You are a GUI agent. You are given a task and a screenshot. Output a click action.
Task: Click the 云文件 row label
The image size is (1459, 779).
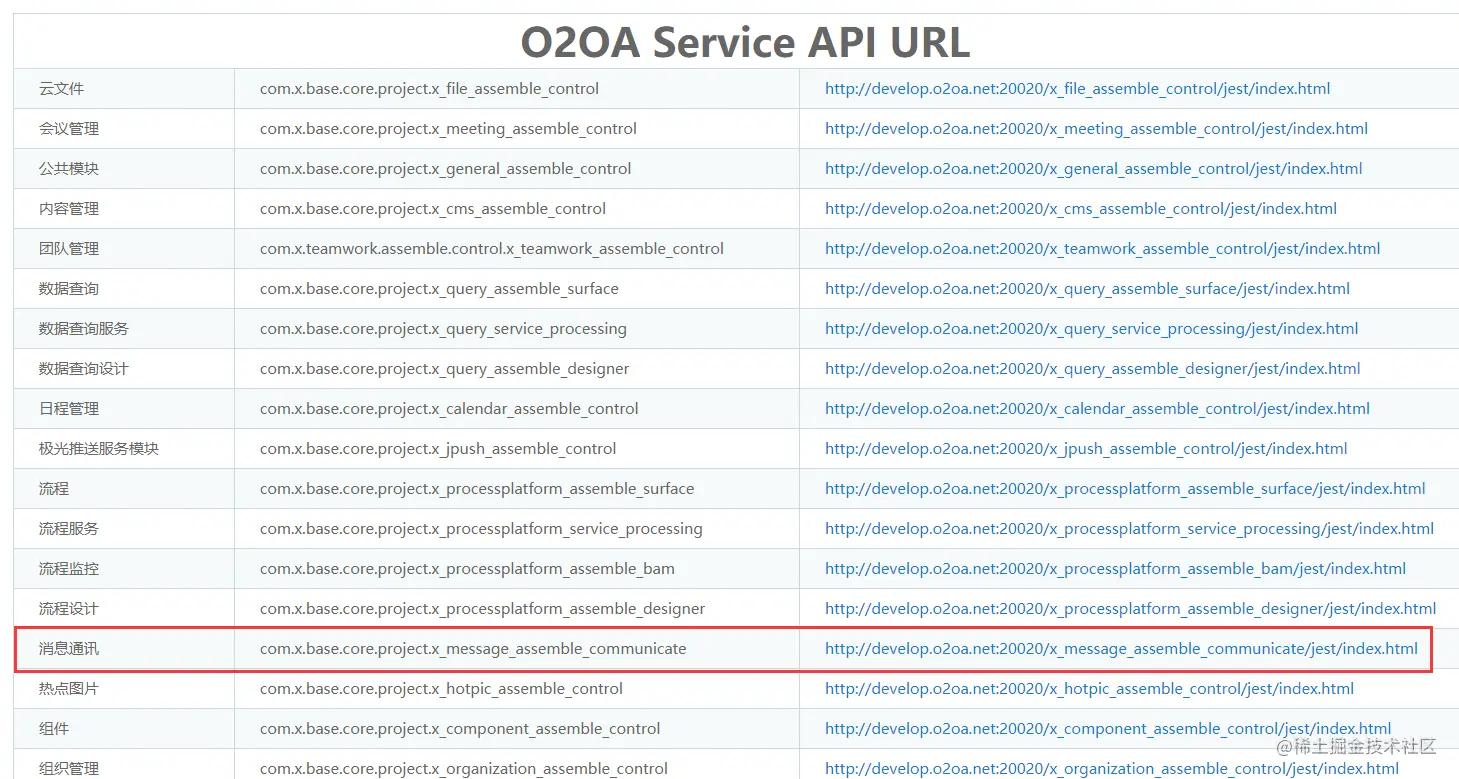coord(61,89)
